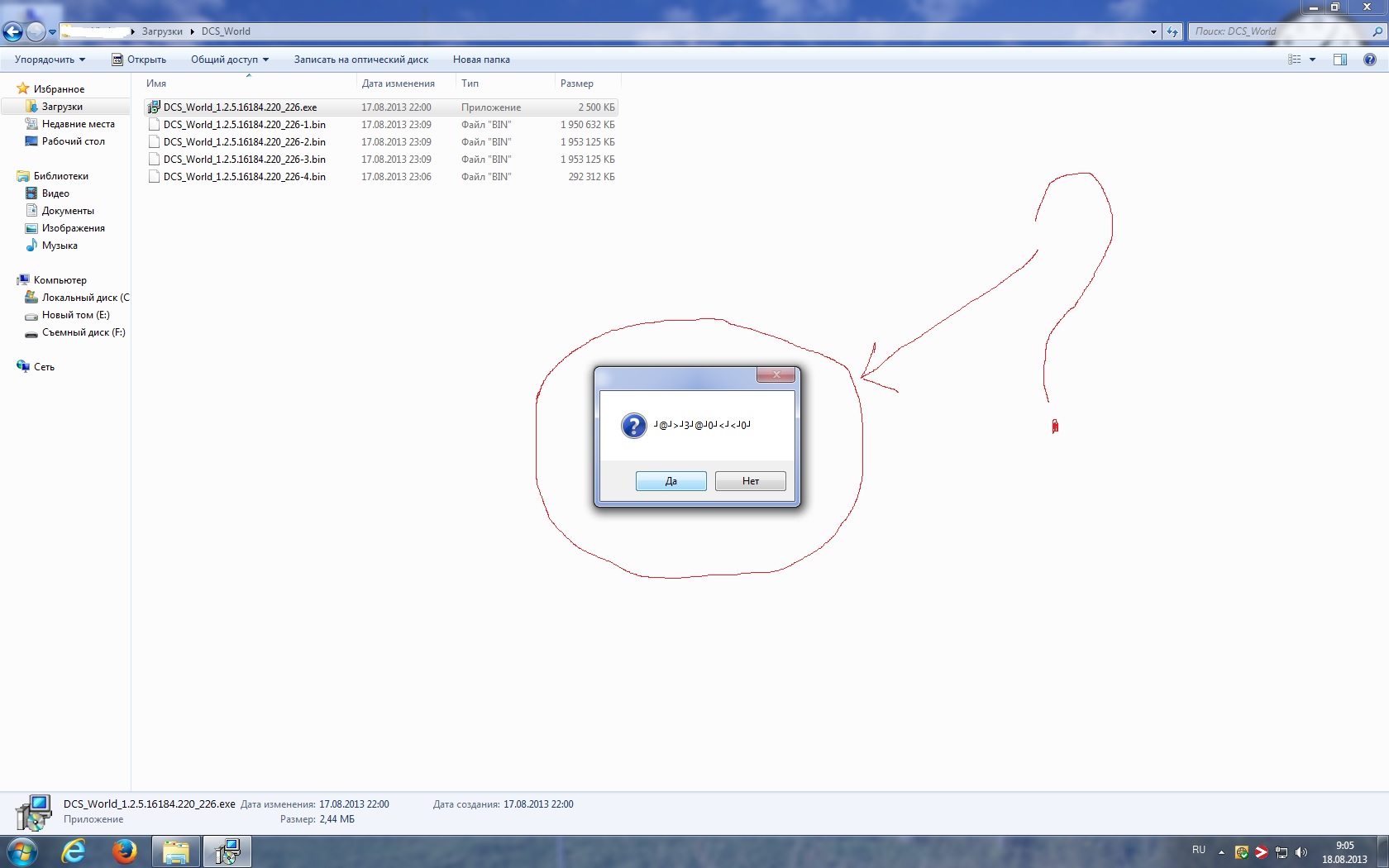The width and height of the screenshot is (1389, 868).
Task: Click the installer exe file icon
Action: 154,107
